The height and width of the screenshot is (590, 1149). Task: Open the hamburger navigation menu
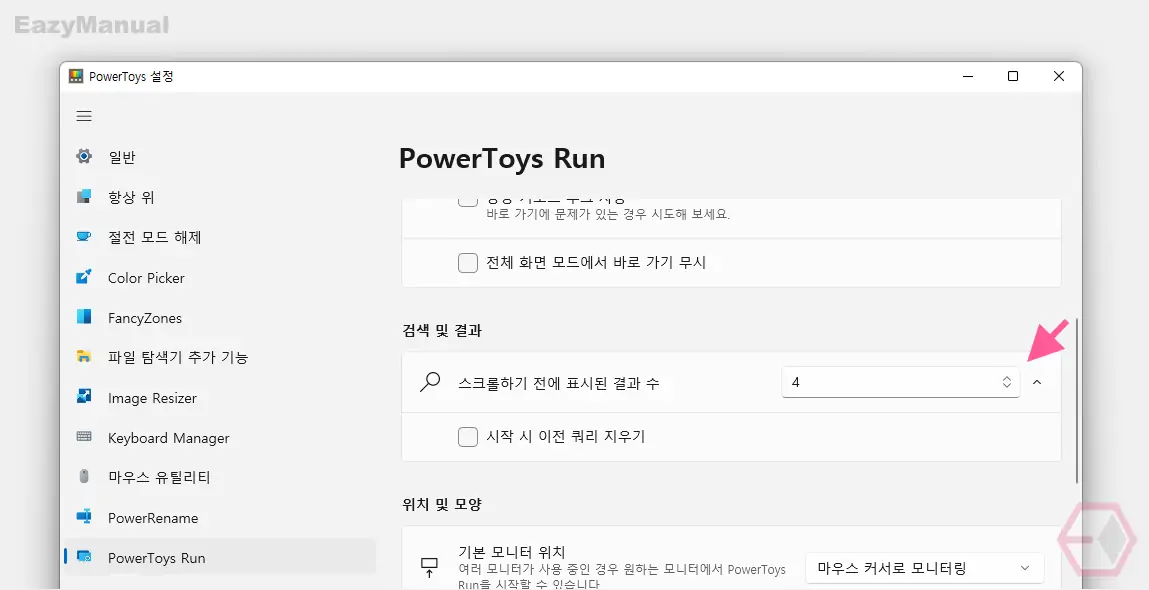click(84, 116)
